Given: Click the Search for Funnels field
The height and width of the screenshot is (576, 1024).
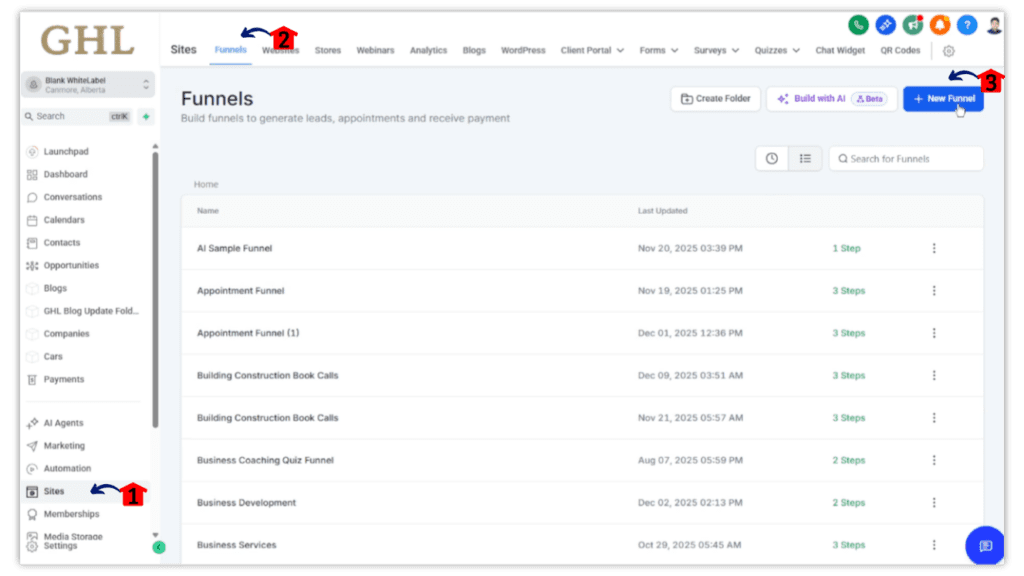Looking at the screenshot, I should [x=905, y=158].
